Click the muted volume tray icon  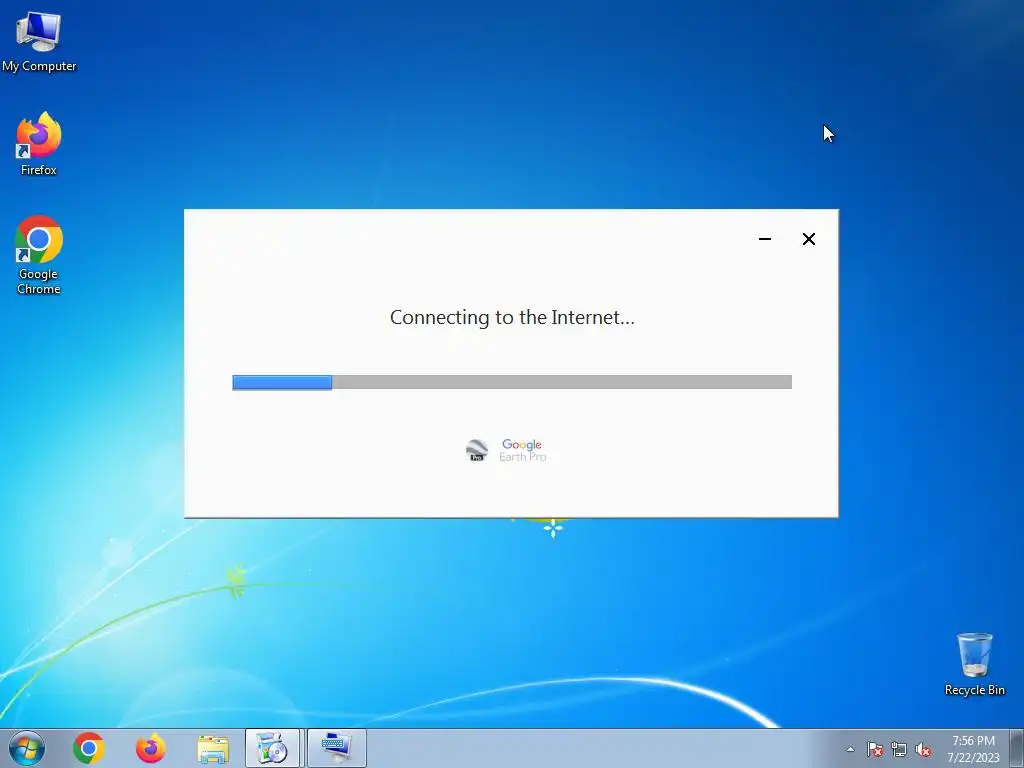pyautogui.click(x=923, y=749)
